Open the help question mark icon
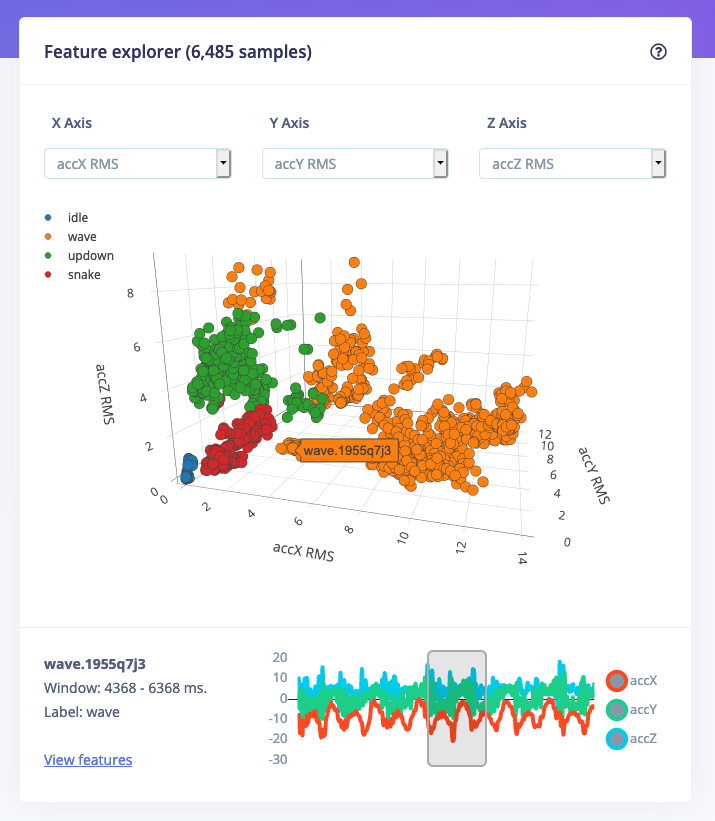Viewport: 715px width, 821px height. click(x=658, y=52)
